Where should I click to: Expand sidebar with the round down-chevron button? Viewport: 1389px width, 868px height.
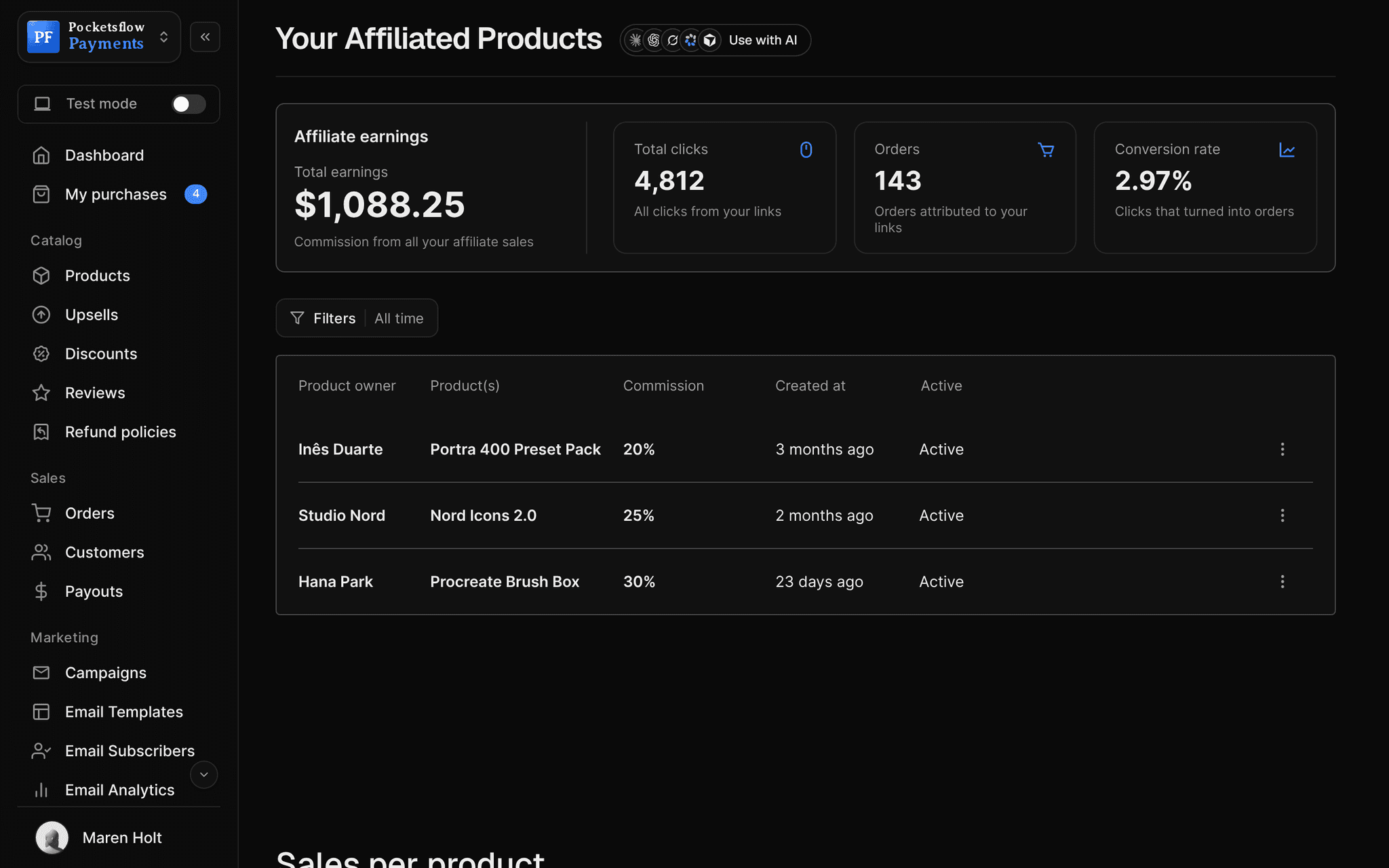tap(203, 774)
